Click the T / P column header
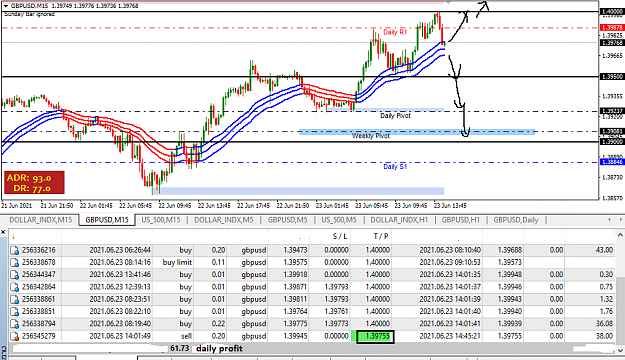The image size is (625, 360). (x=381, y=236)
